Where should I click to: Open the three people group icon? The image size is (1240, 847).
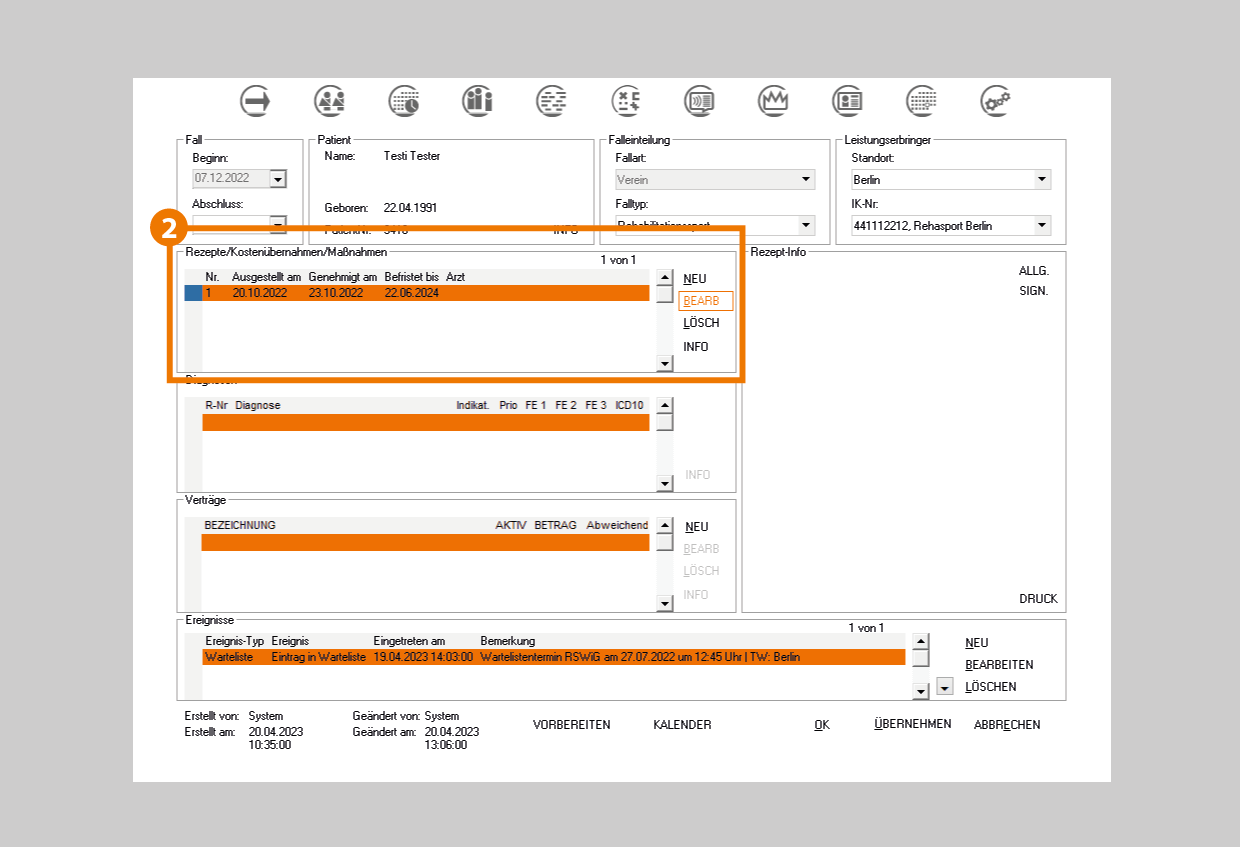coord(478,100)
